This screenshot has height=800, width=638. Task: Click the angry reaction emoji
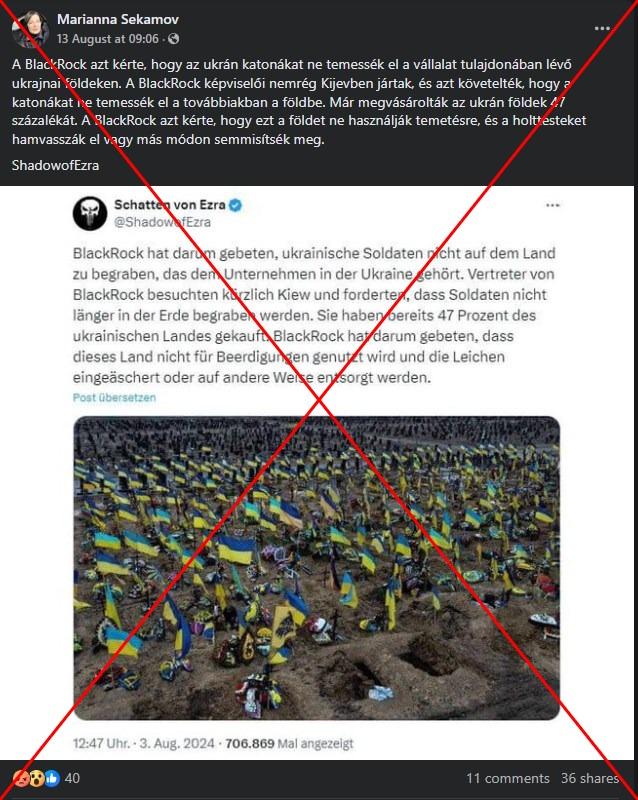pos(21,778)
